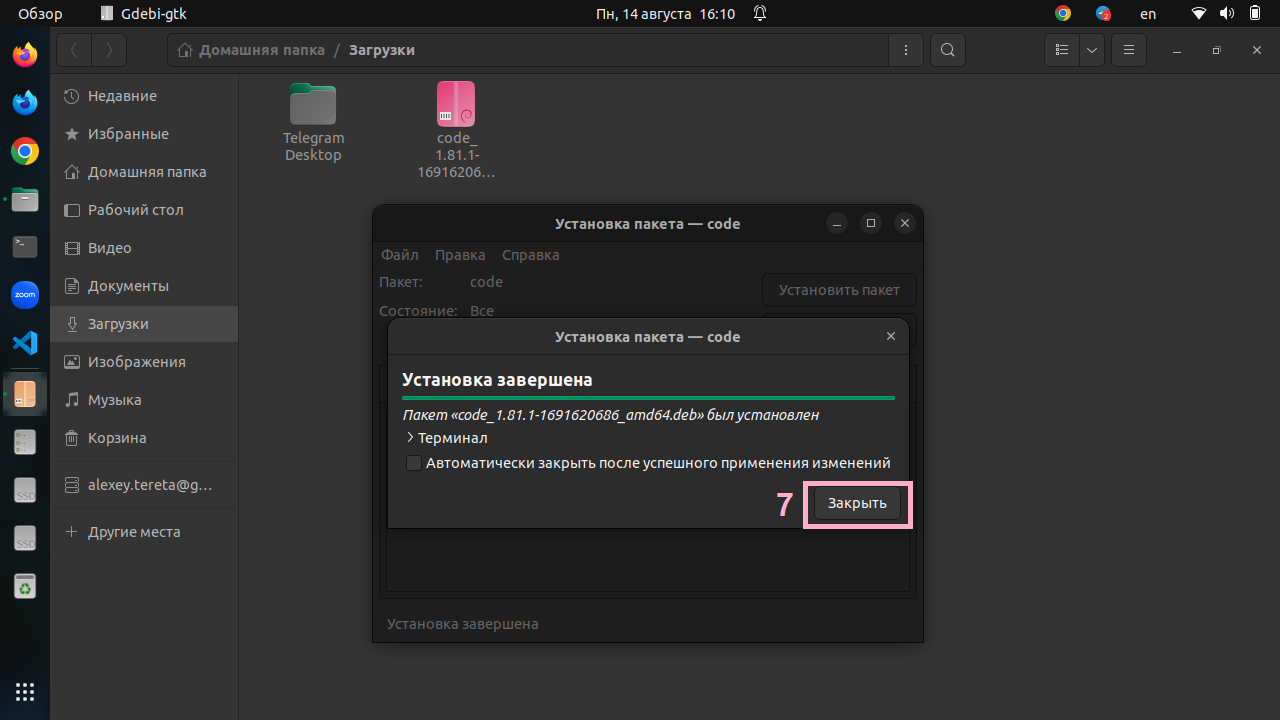The image size is (1280, 720).
Task: Expand the Терминал section
Action: tap(447, 438)
